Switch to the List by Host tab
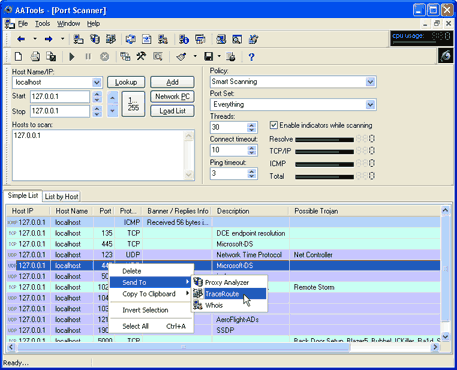The width and height of the screenshot is (457, 370). click(62, 197)
